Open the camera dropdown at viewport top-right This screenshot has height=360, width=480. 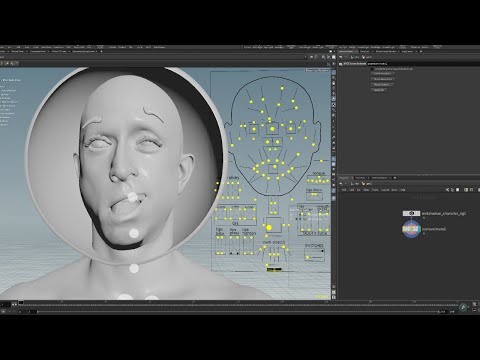[x=323, y=70]
